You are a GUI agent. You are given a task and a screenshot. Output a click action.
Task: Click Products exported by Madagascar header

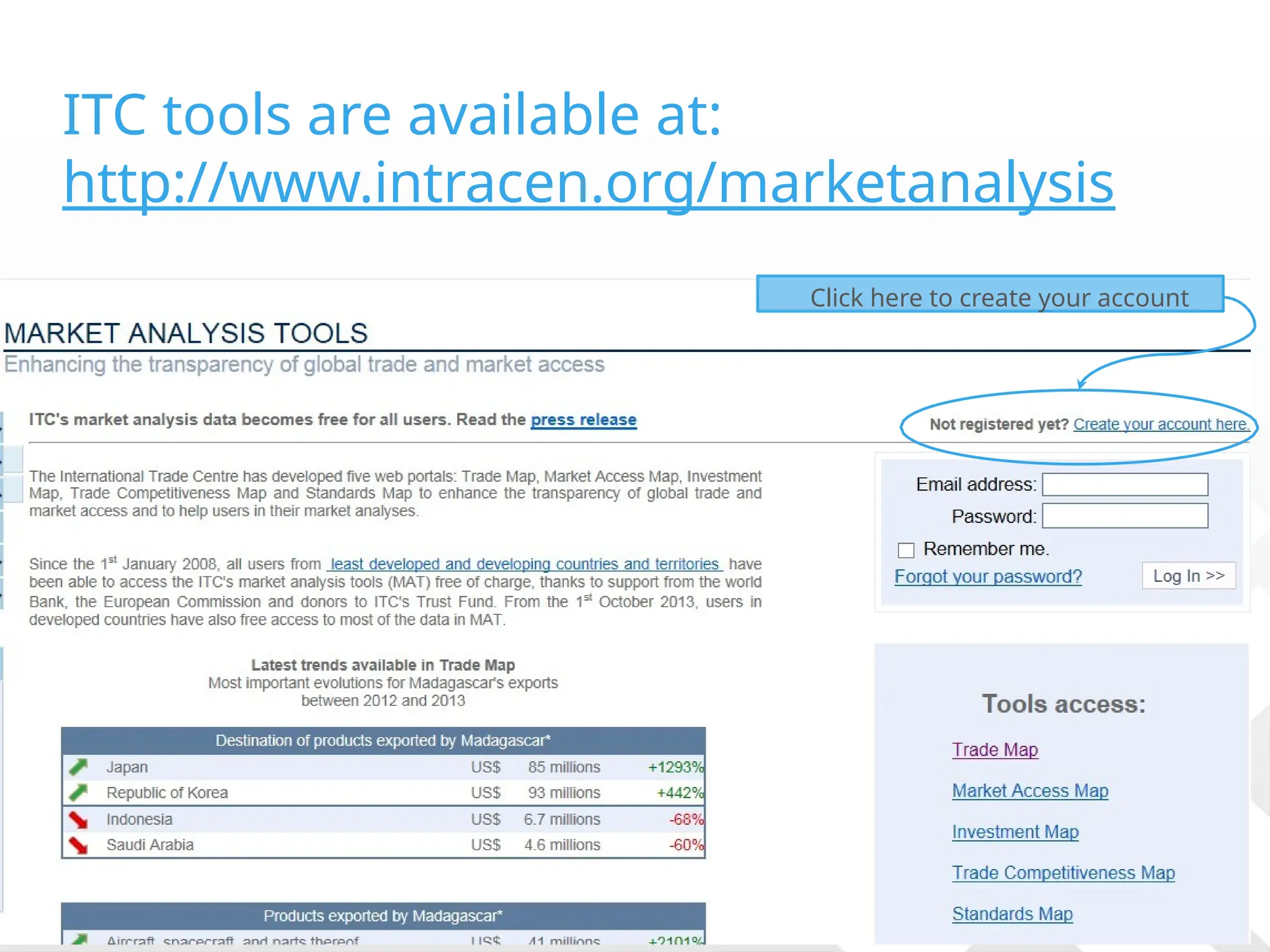383,916
